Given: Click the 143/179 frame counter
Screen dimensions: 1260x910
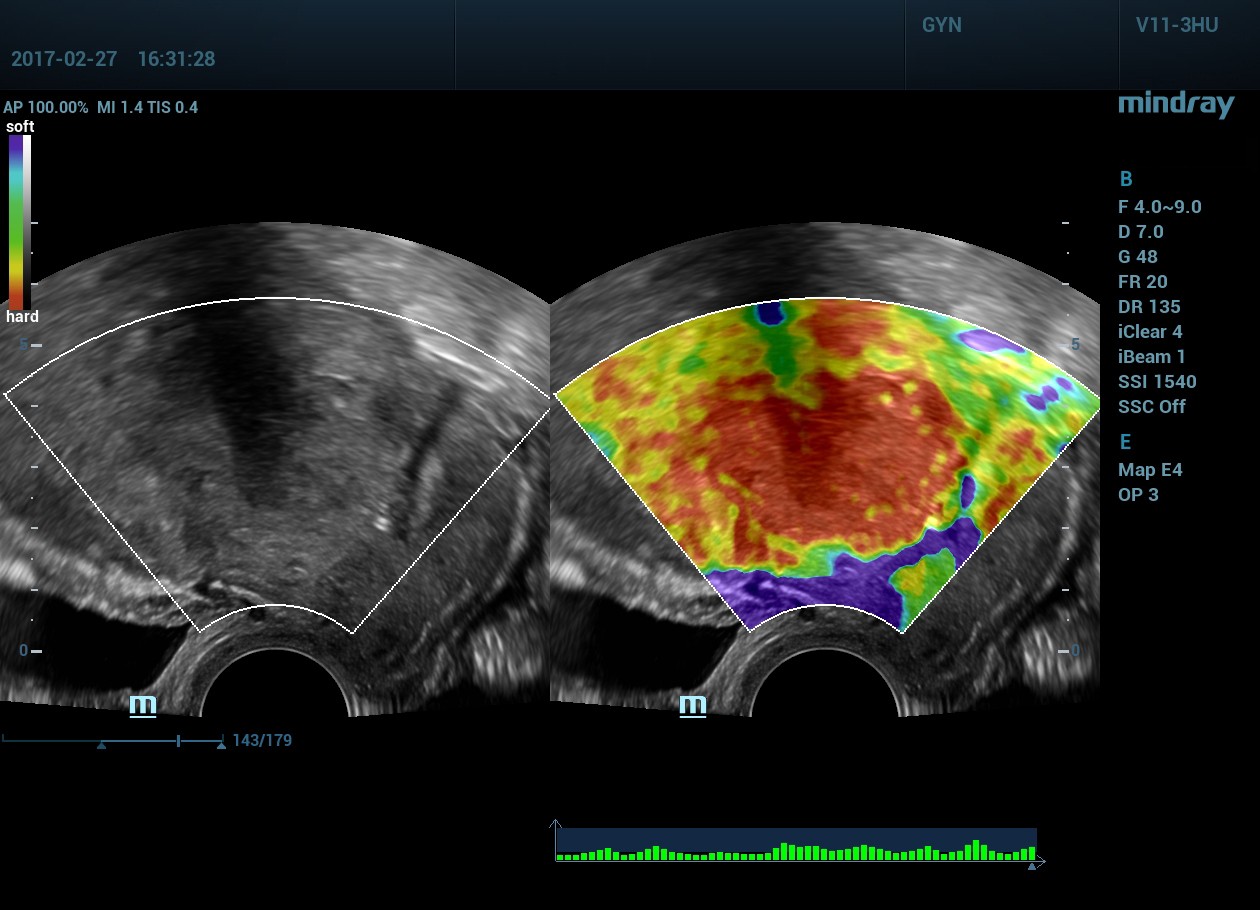Looking at the screenshot, I should [262, 741].
